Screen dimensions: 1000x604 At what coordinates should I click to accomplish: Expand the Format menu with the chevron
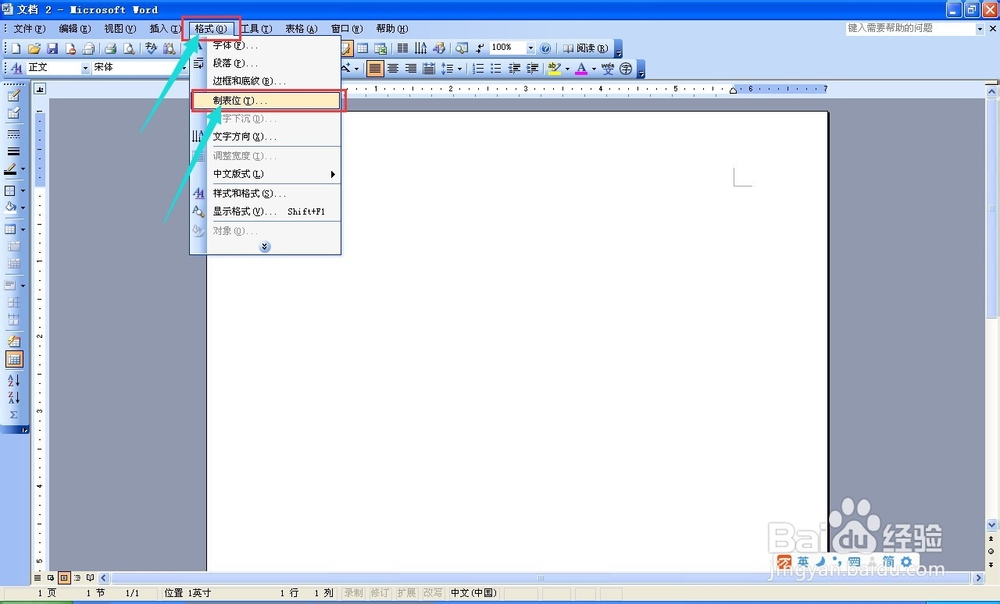click(265, 247)
